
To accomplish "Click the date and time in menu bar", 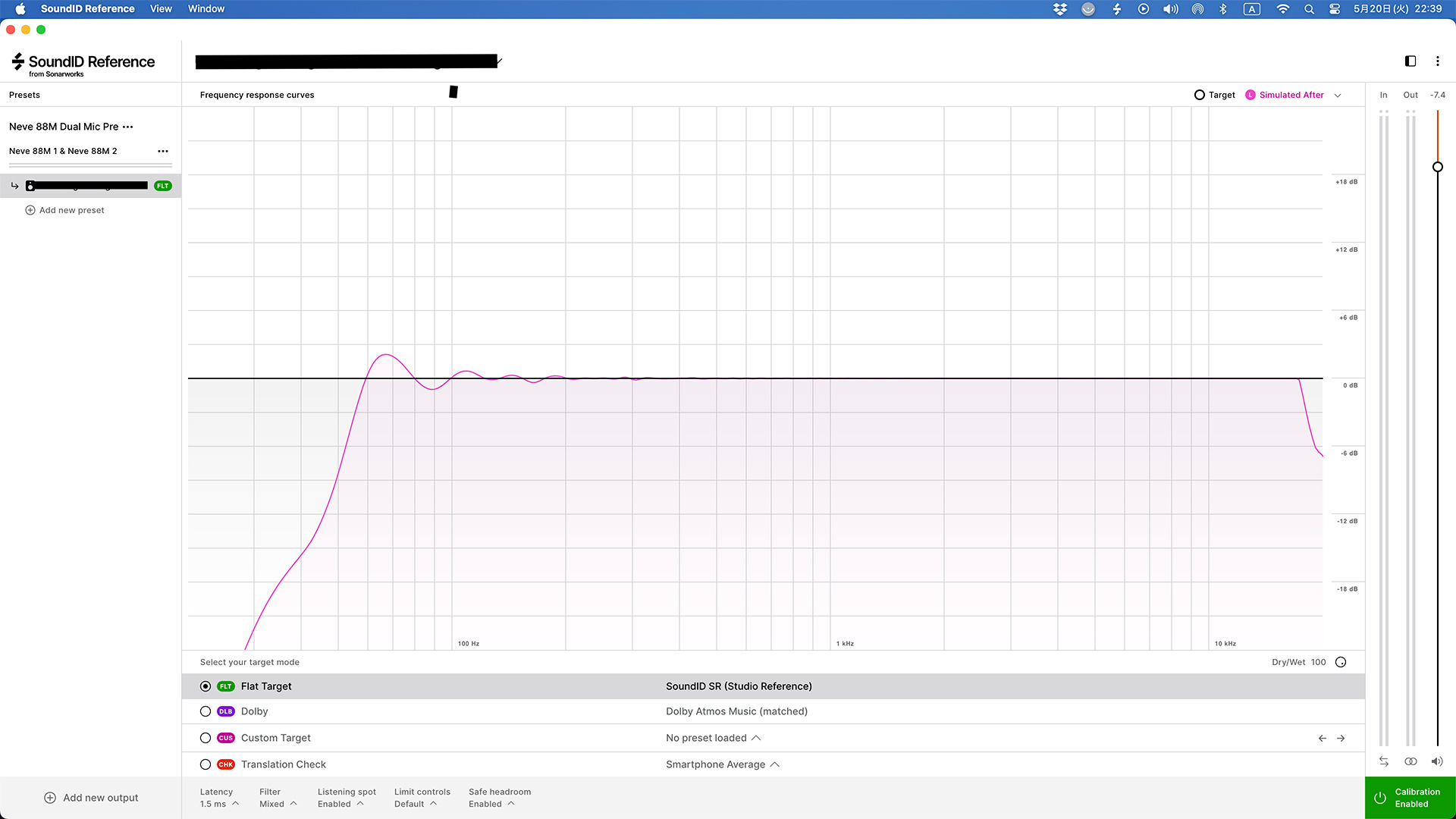I will tap(1398, 9).
